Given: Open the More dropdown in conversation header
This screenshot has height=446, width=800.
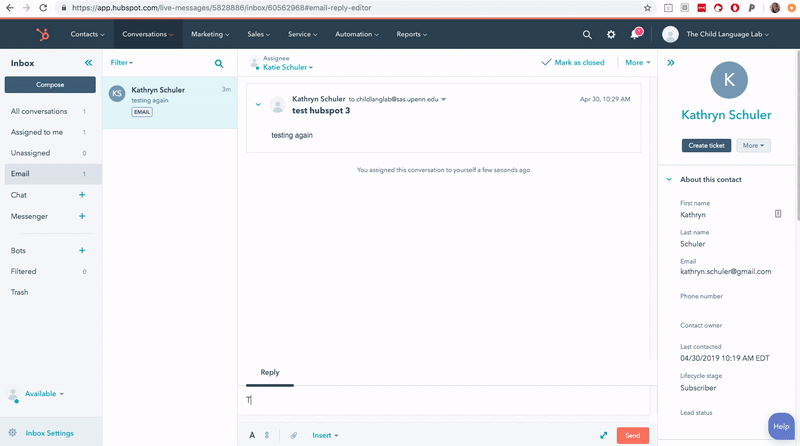Looking at the screenshot, I should (x=638, y=63).
